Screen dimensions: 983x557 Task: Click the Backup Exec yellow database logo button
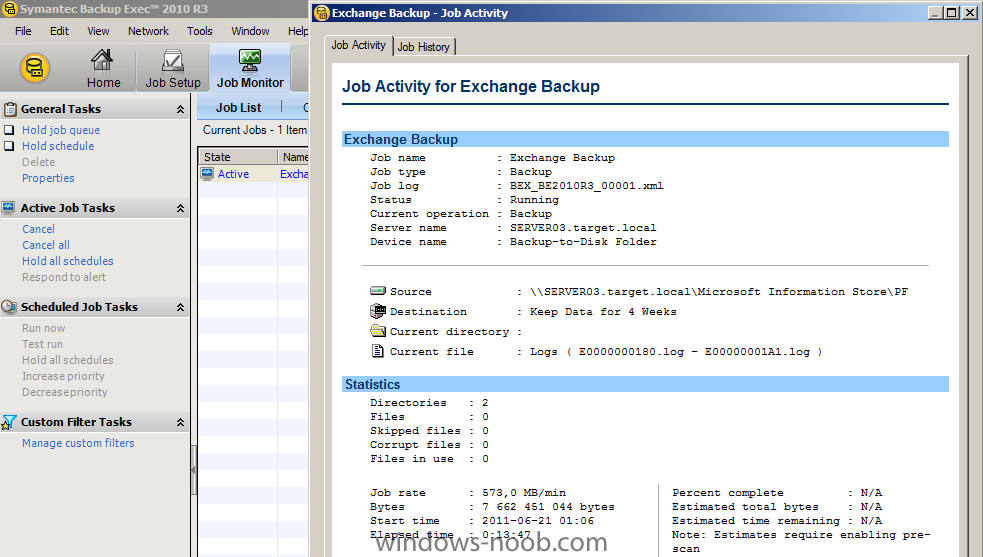(x=35, y=68)
